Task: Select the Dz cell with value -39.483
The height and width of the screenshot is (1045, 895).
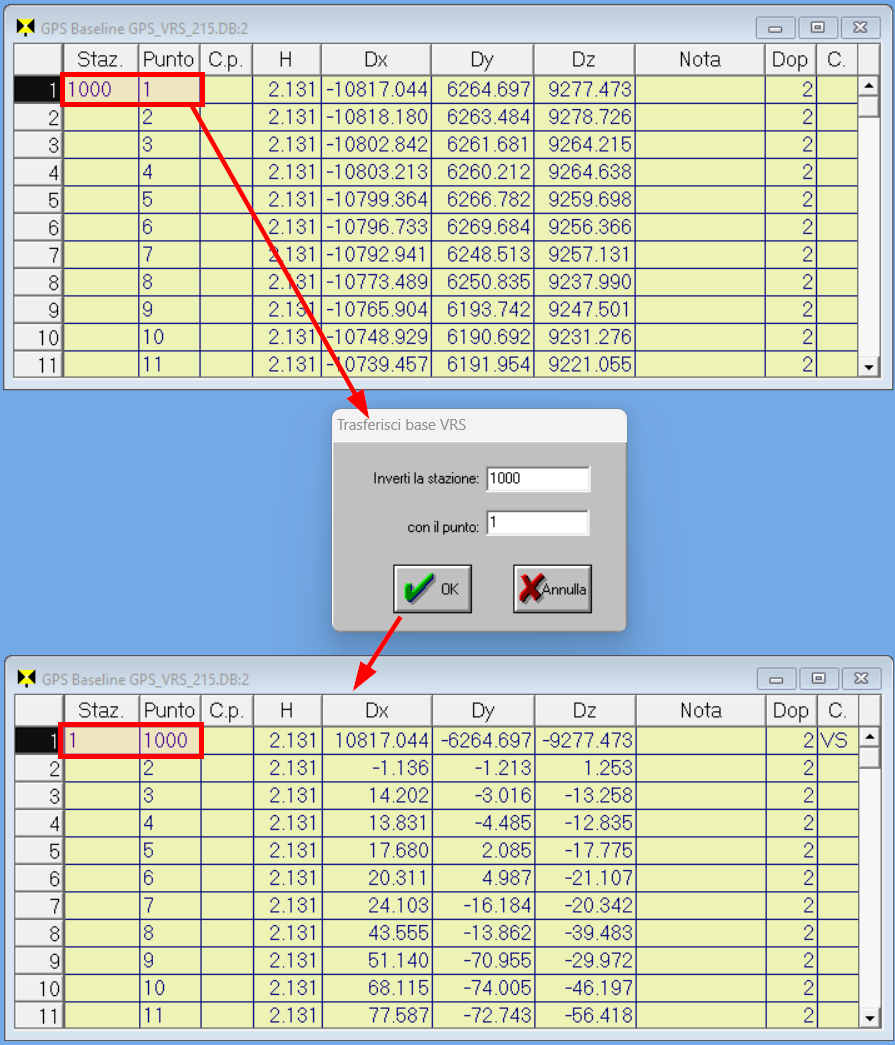Action: (584, 934)
